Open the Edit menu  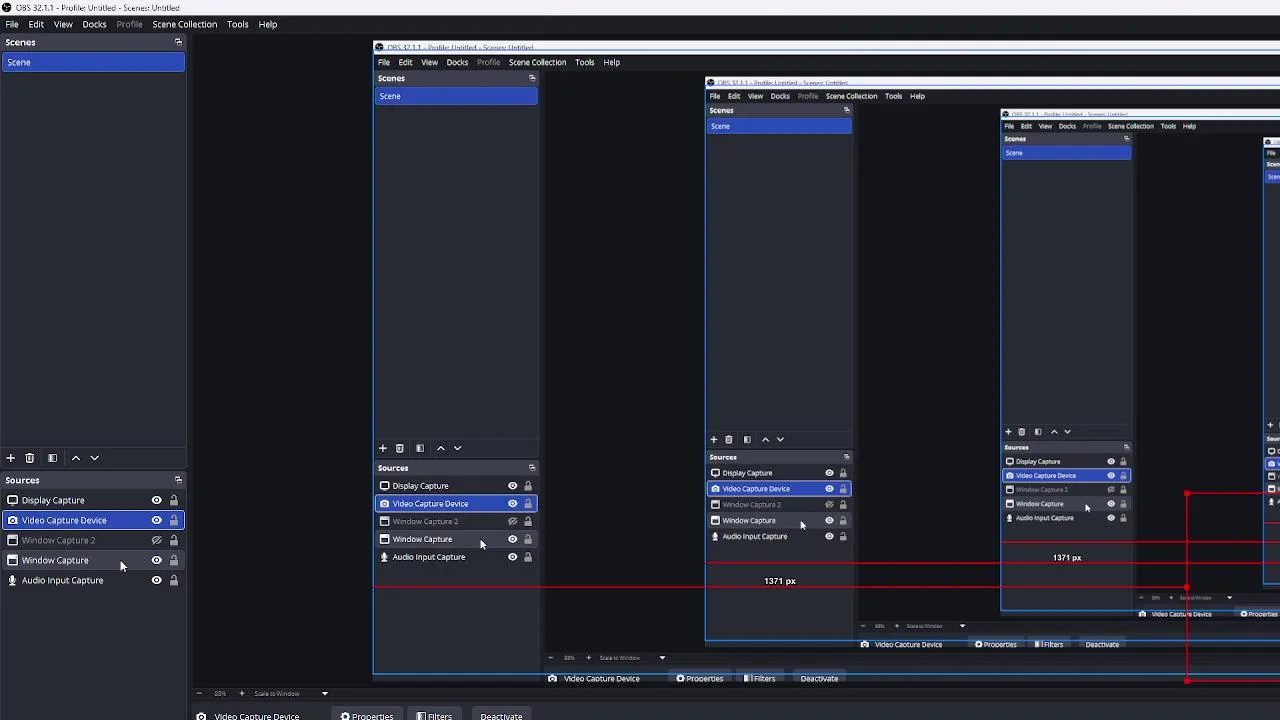(36, 24)
